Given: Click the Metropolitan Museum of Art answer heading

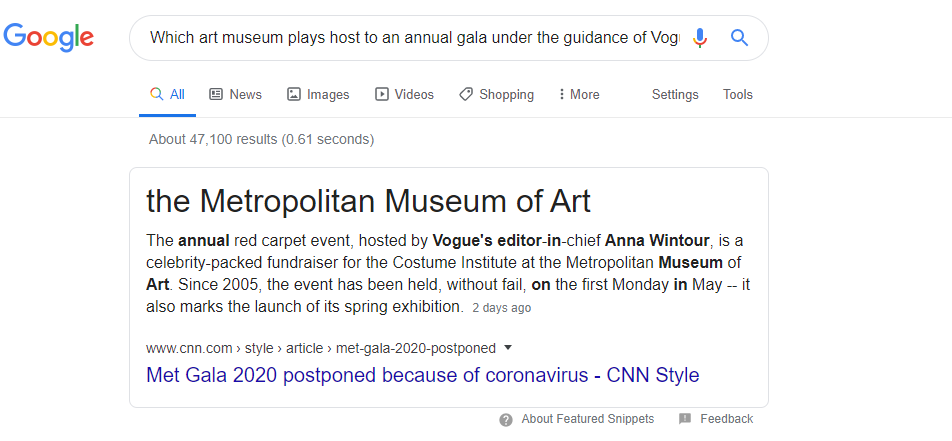Looking at the screenshot, I should (368, 201).
